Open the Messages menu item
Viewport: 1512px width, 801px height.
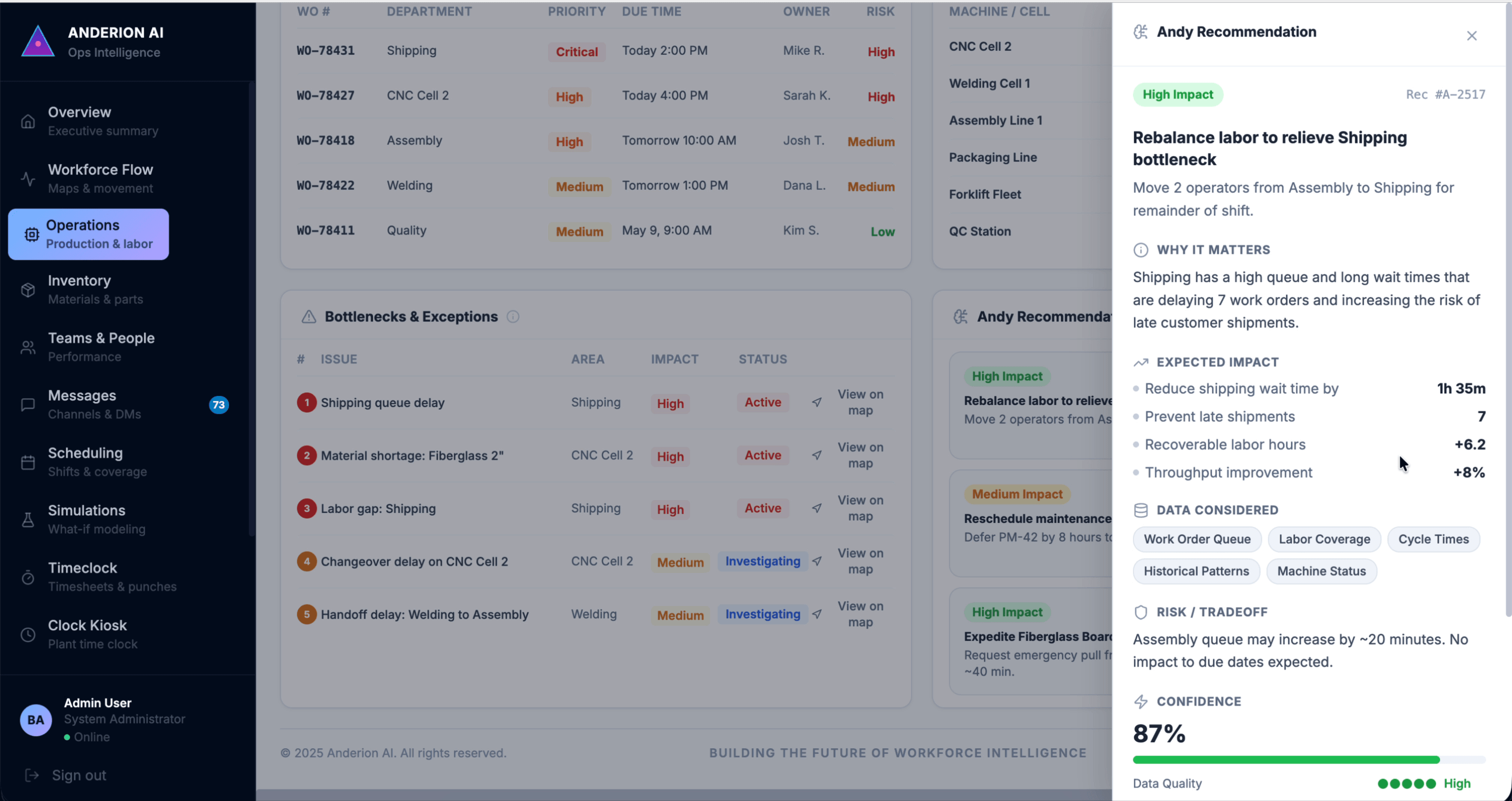coord(123,405)
